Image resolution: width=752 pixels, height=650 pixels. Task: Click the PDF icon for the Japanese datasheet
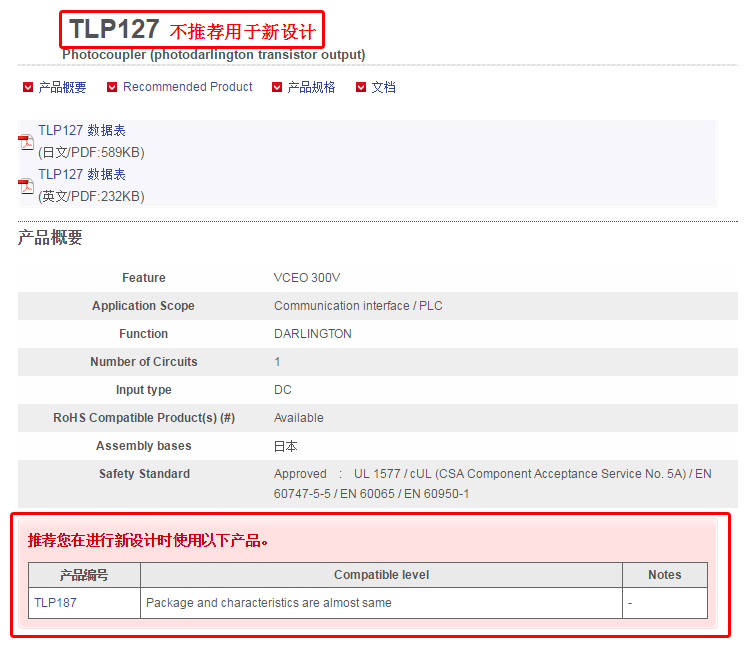(26, 141)
